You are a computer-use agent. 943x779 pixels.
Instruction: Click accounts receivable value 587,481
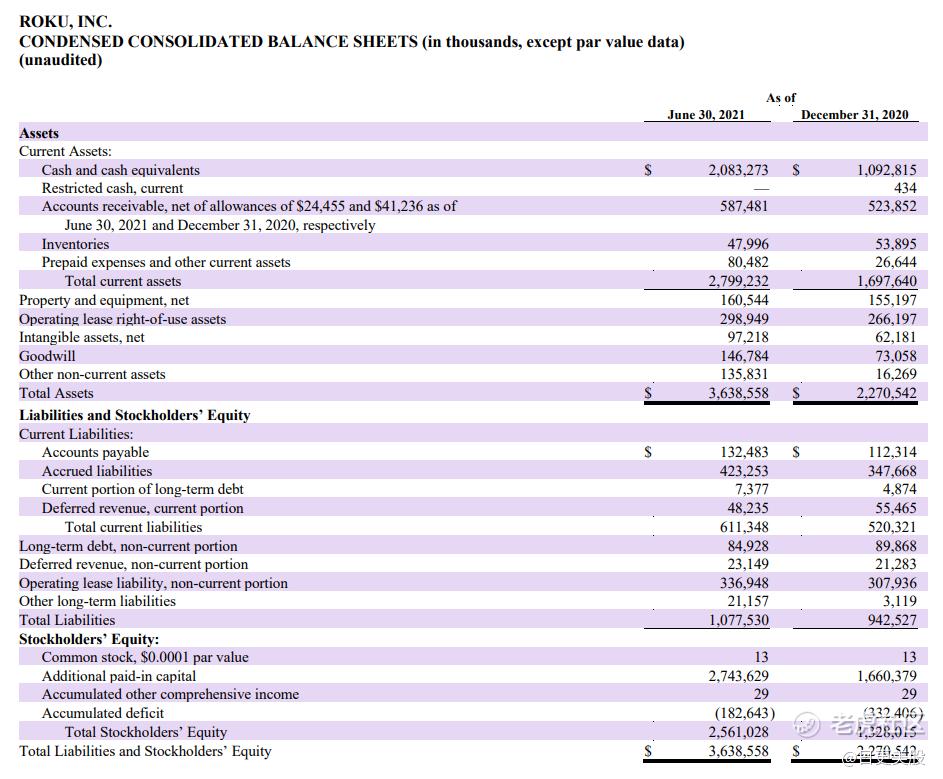point(744,206)
